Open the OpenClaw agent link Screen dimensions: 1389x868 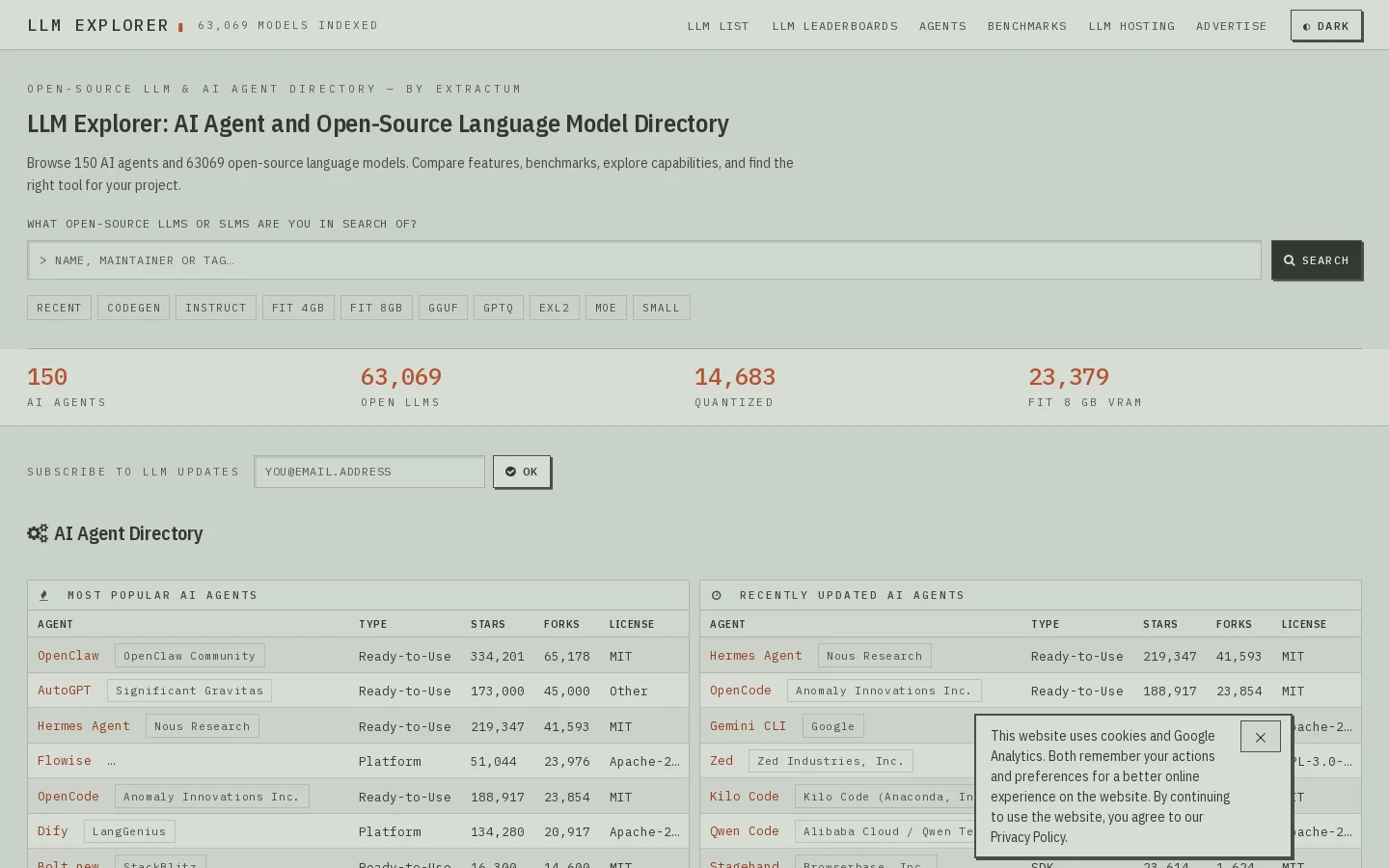pyautogui.click(x=68, y=656)
